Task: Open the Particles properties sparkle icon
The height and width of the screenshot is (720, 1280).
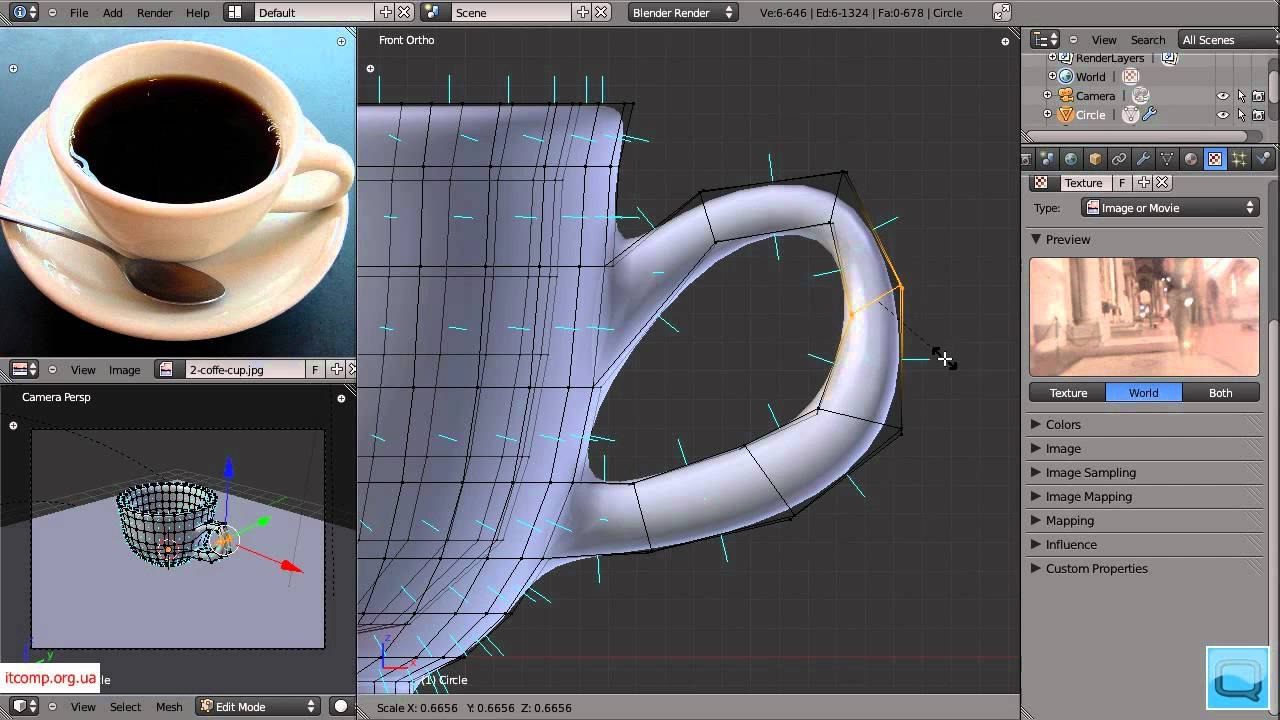Action: click(x=1239, y=159)
